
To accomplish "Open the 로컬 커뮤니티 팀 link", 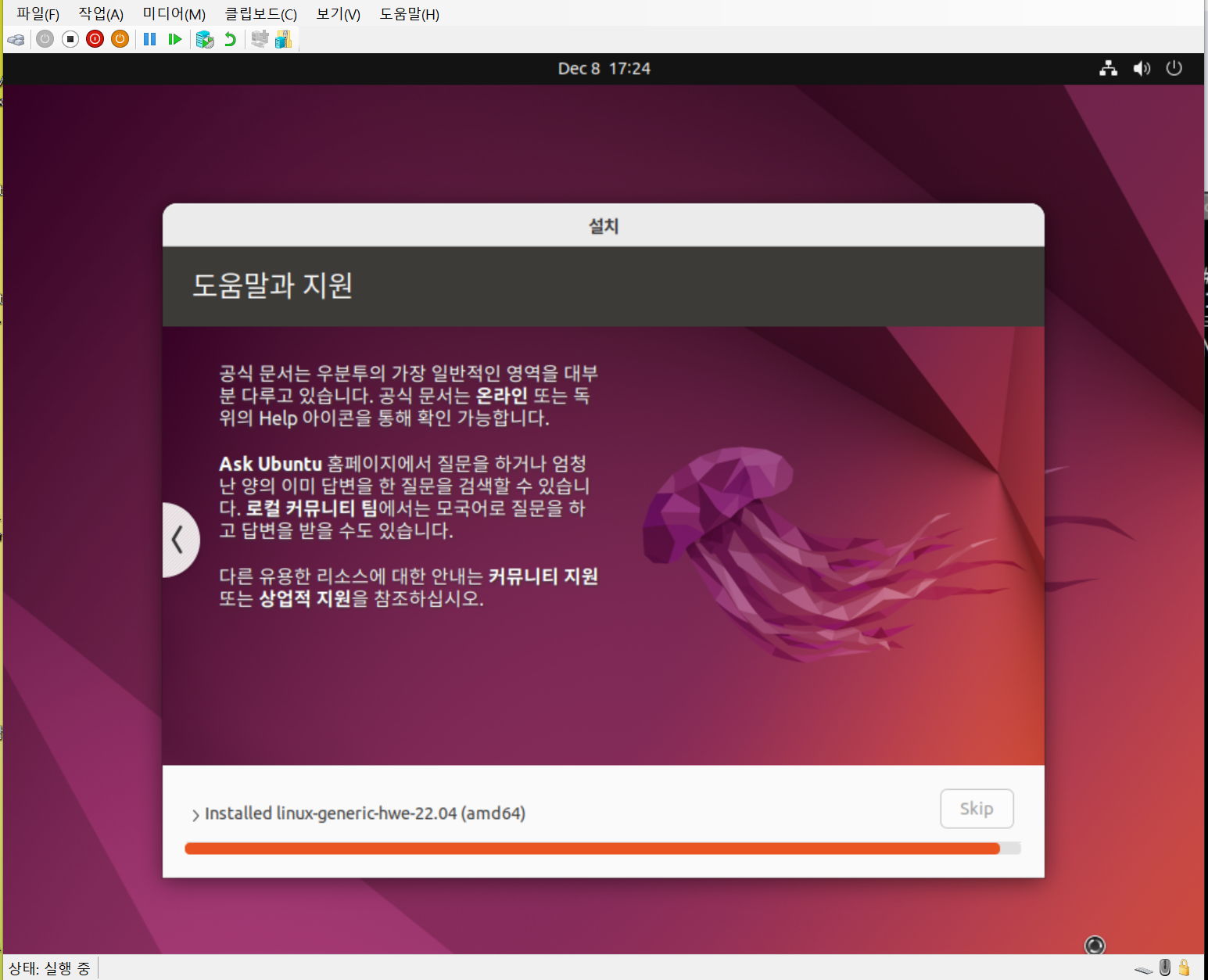I will coord(311,508).
